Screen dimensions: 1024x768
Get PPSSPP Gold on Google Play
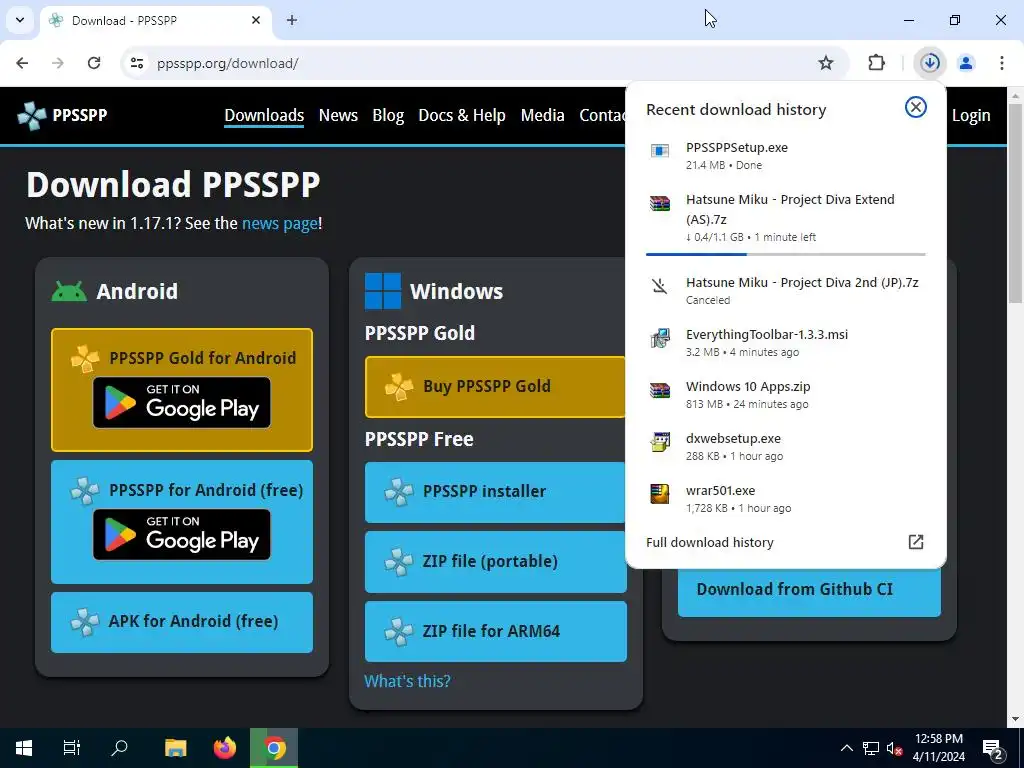(182, 402)
